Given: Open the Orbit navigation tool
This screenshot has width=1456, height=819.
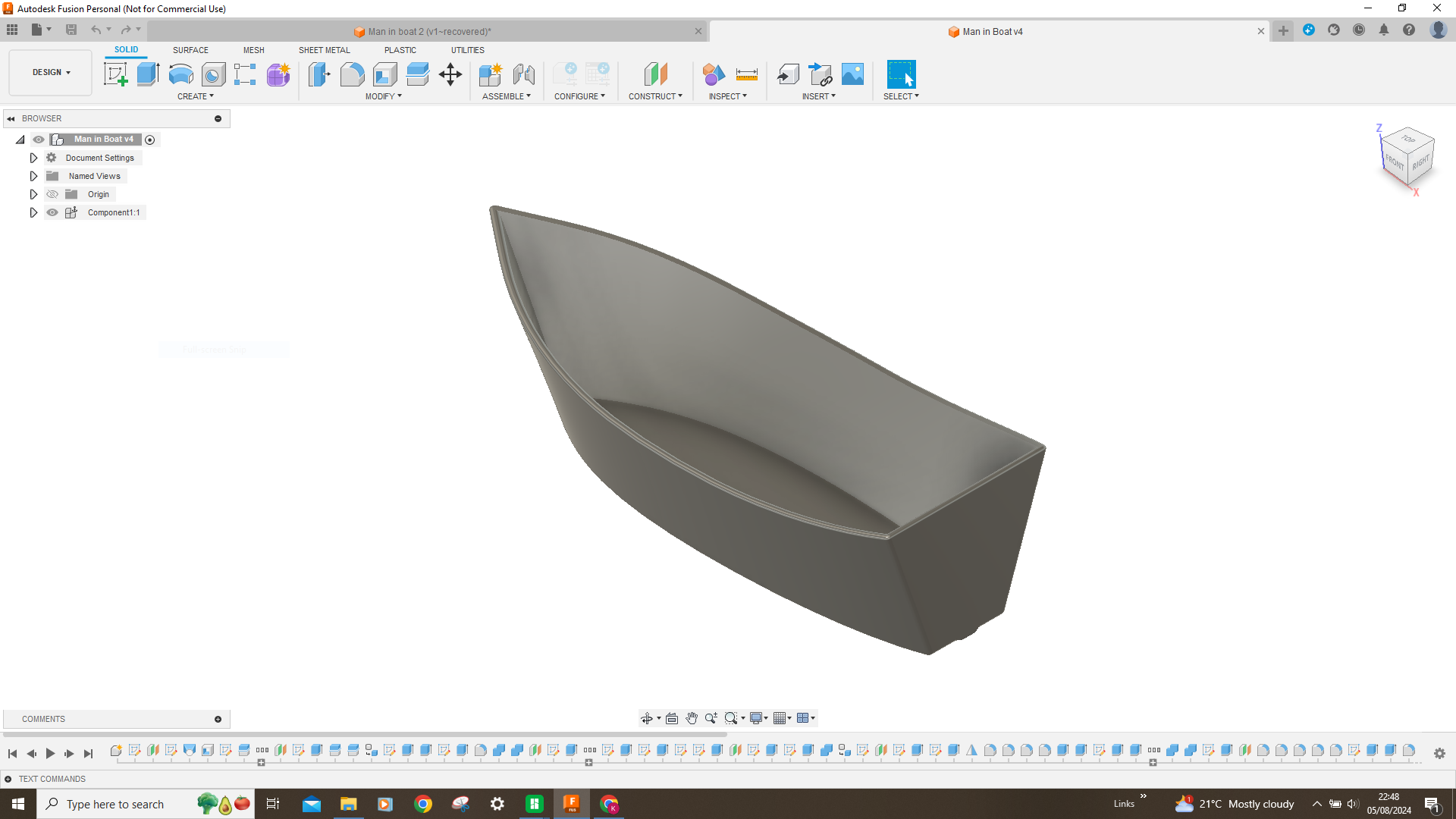Looking at the screenshot, I should pos(647,718).
